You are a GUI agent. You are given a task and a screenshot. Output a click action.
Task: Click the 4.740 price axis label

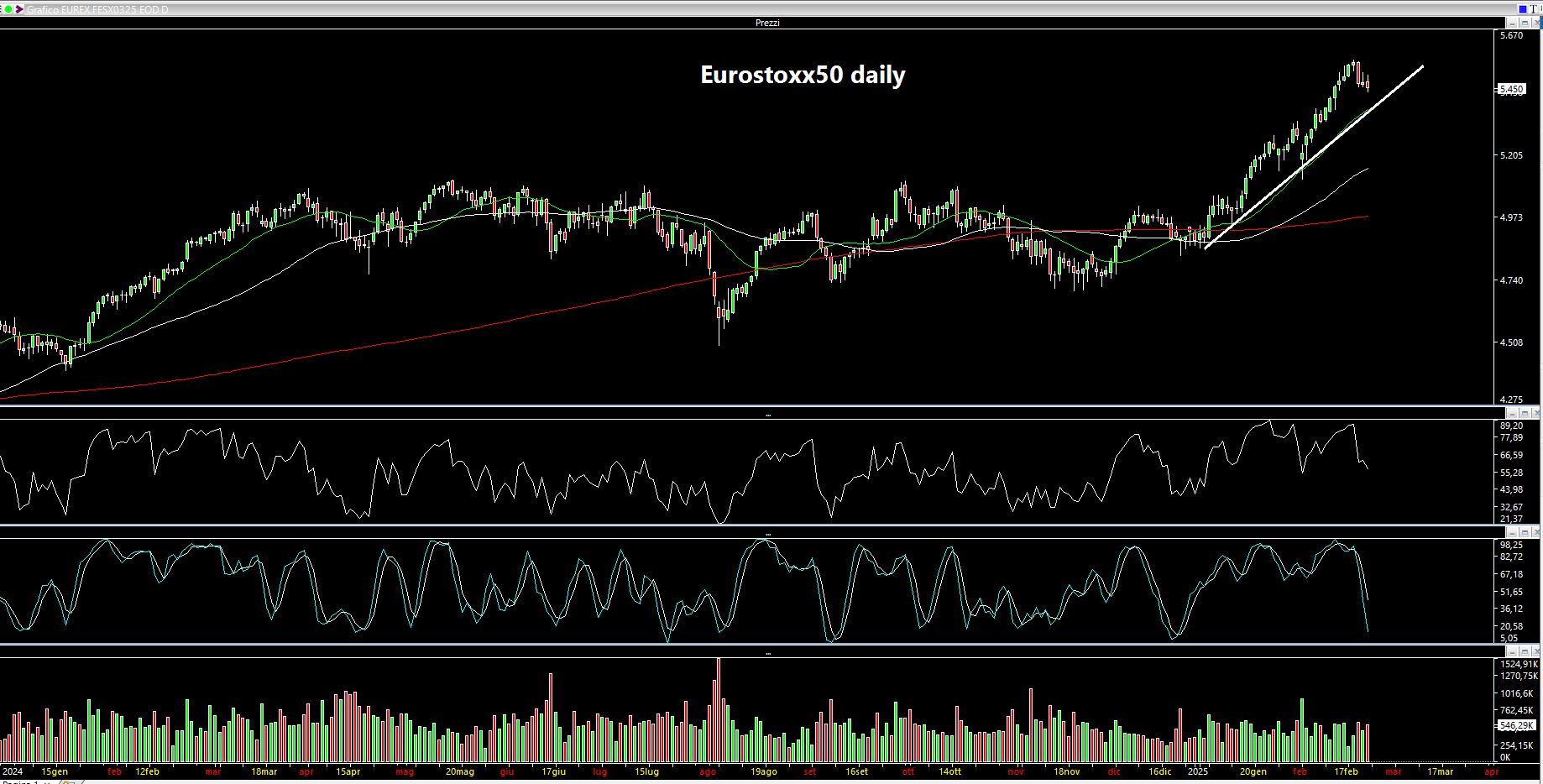(x=1511, y=280)
